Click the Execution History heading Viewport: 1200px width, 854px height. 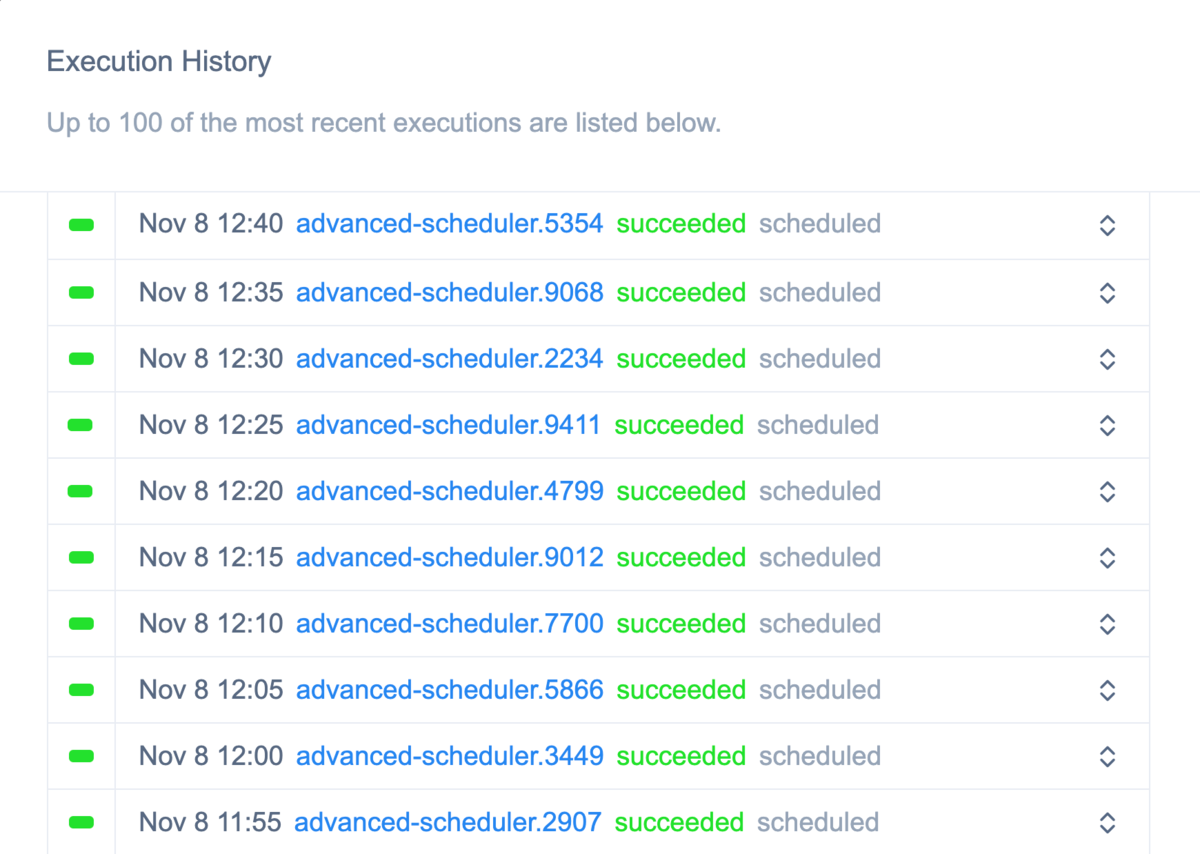point(158,61)
